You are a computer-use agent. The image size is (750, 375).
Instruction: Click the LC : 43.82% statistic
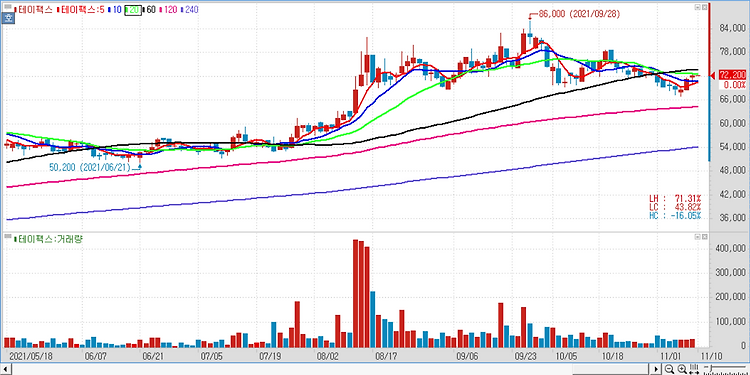[674, 207]
